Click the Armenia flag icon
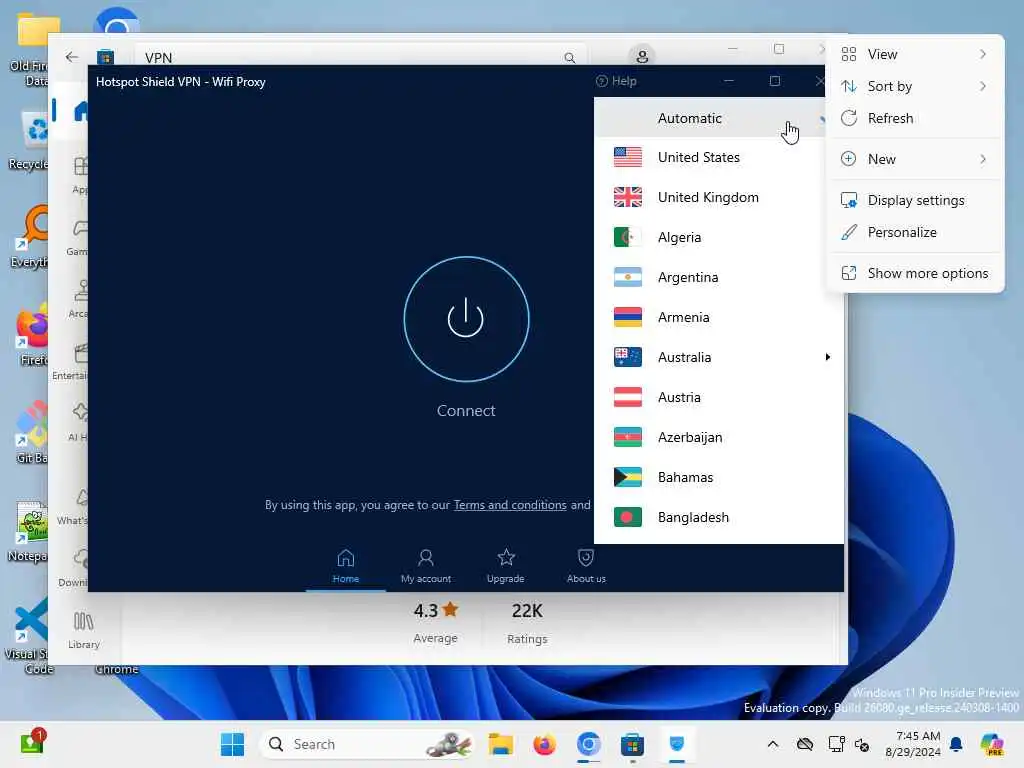Image resolution: width=1024 pixels, height=768 pixels. click(x=628, y=317)
